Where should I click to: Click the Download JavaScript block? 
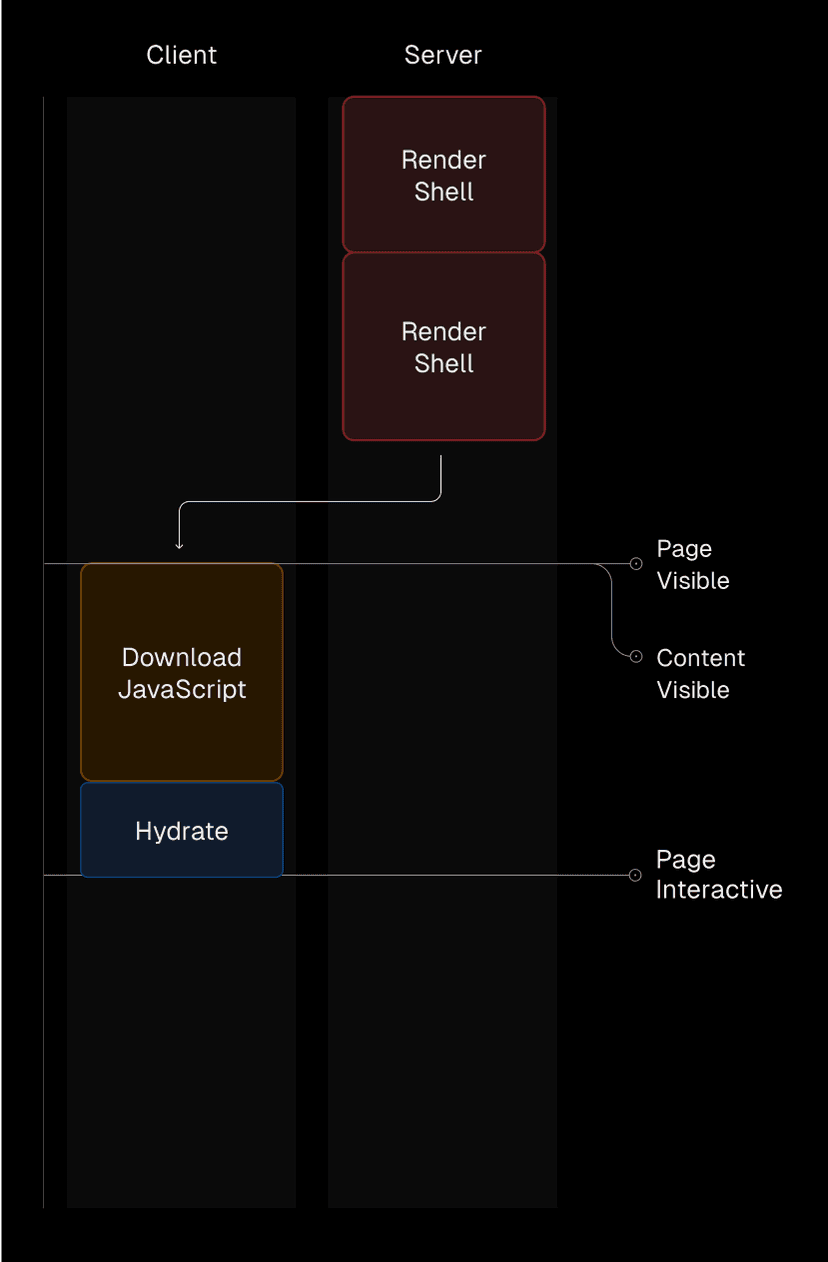(181, 672)
